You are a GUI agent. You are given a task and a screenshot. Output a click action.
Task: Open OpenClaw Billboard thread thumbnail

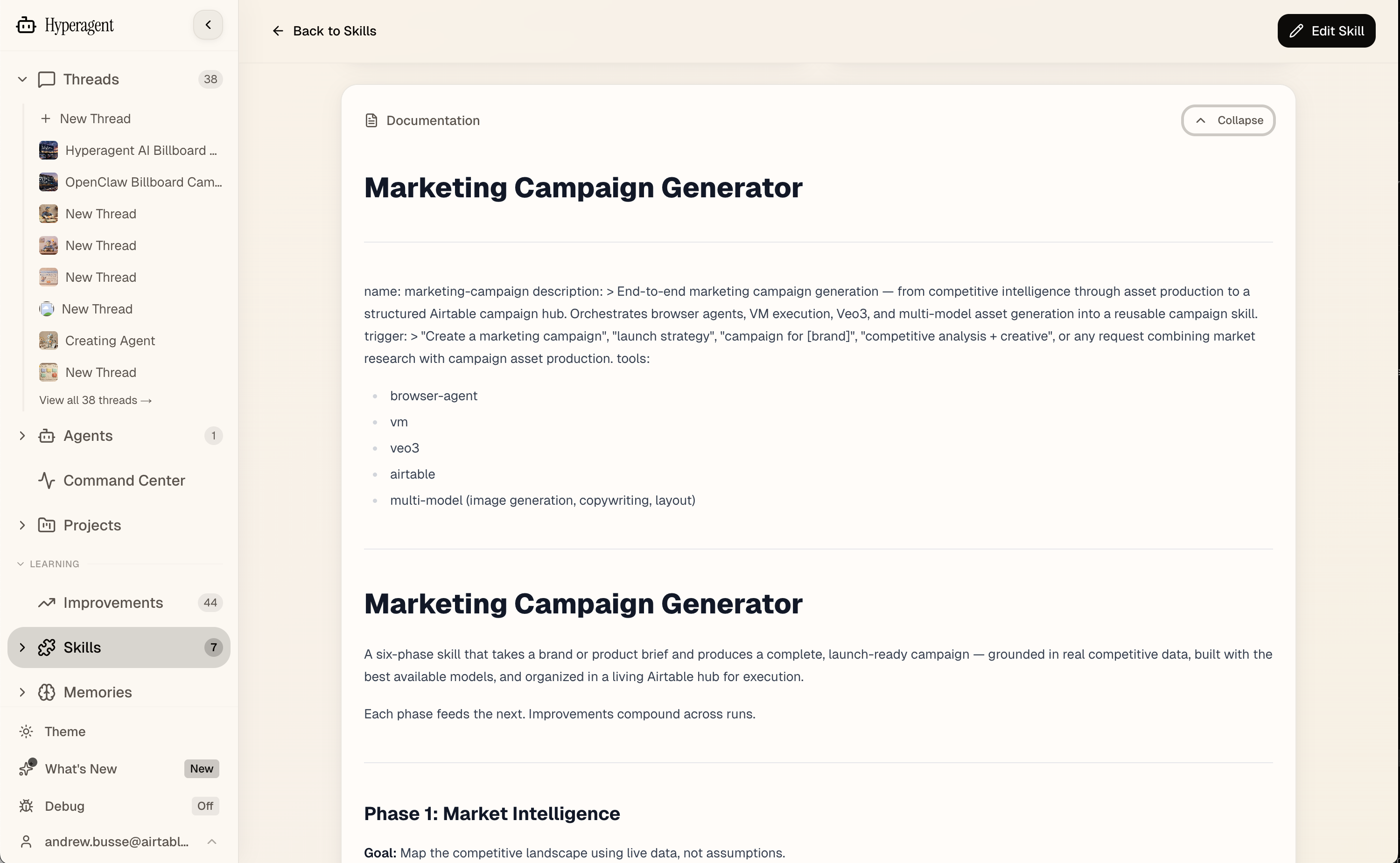[x=49, y=182]
